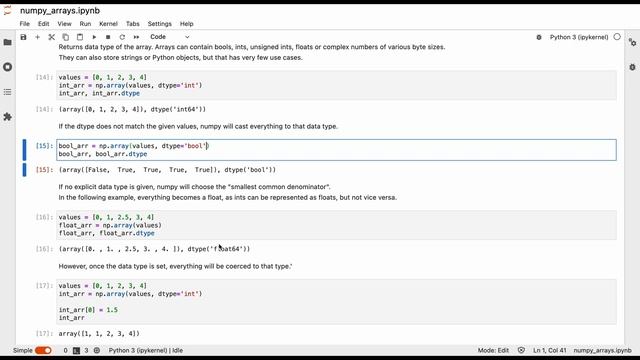Screen dimensions: 640x360
Task: Enable debugger bug icon in toolbar
Action: pyautogui.click(x=539, y=37)
